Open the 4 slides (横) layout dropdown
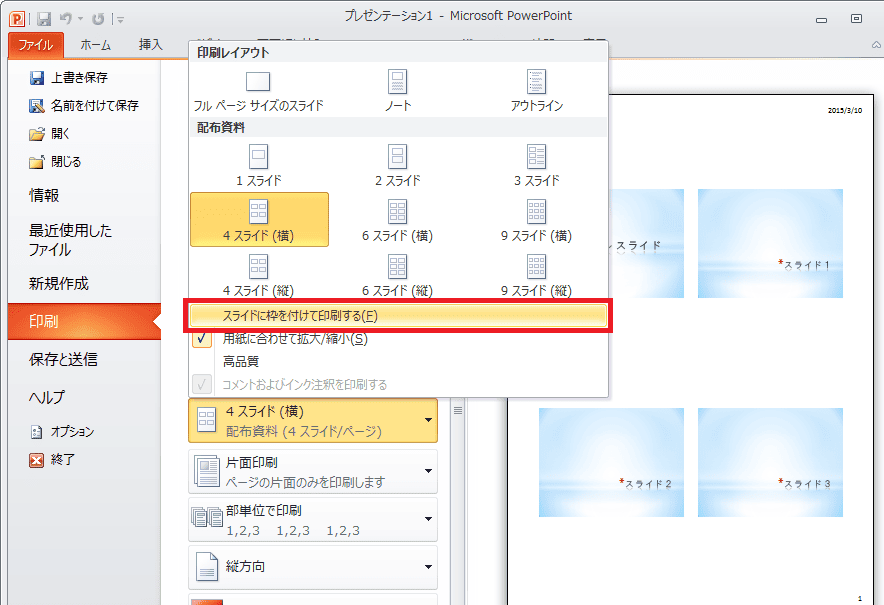 [x=312, y=420]
